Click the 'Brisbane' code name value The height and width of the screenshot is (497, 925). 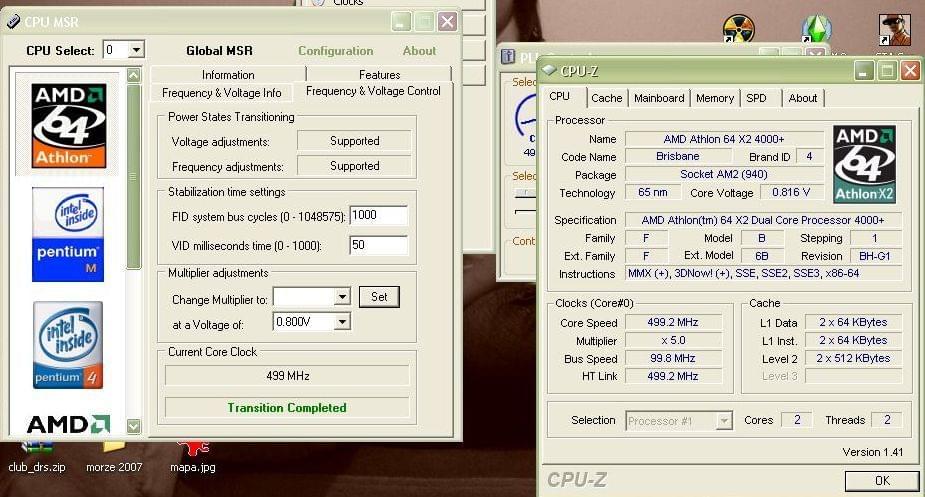coord(678,156)
